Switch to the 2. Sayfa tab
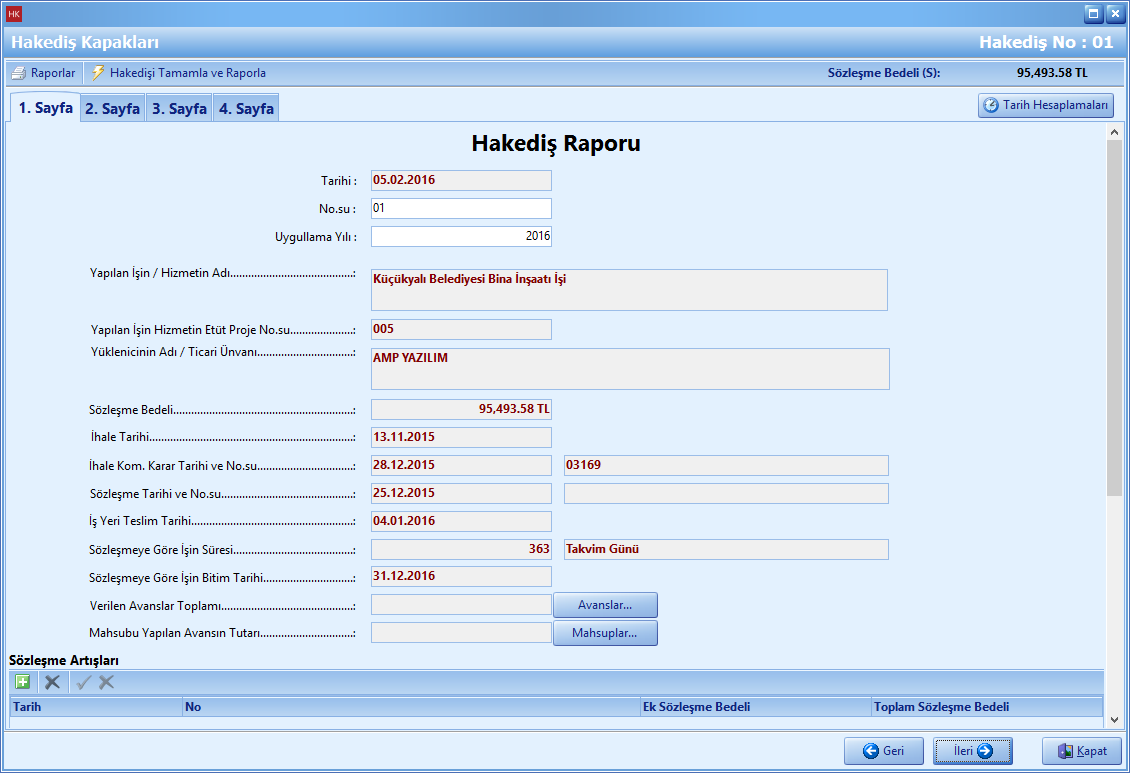 coord(112,109)
